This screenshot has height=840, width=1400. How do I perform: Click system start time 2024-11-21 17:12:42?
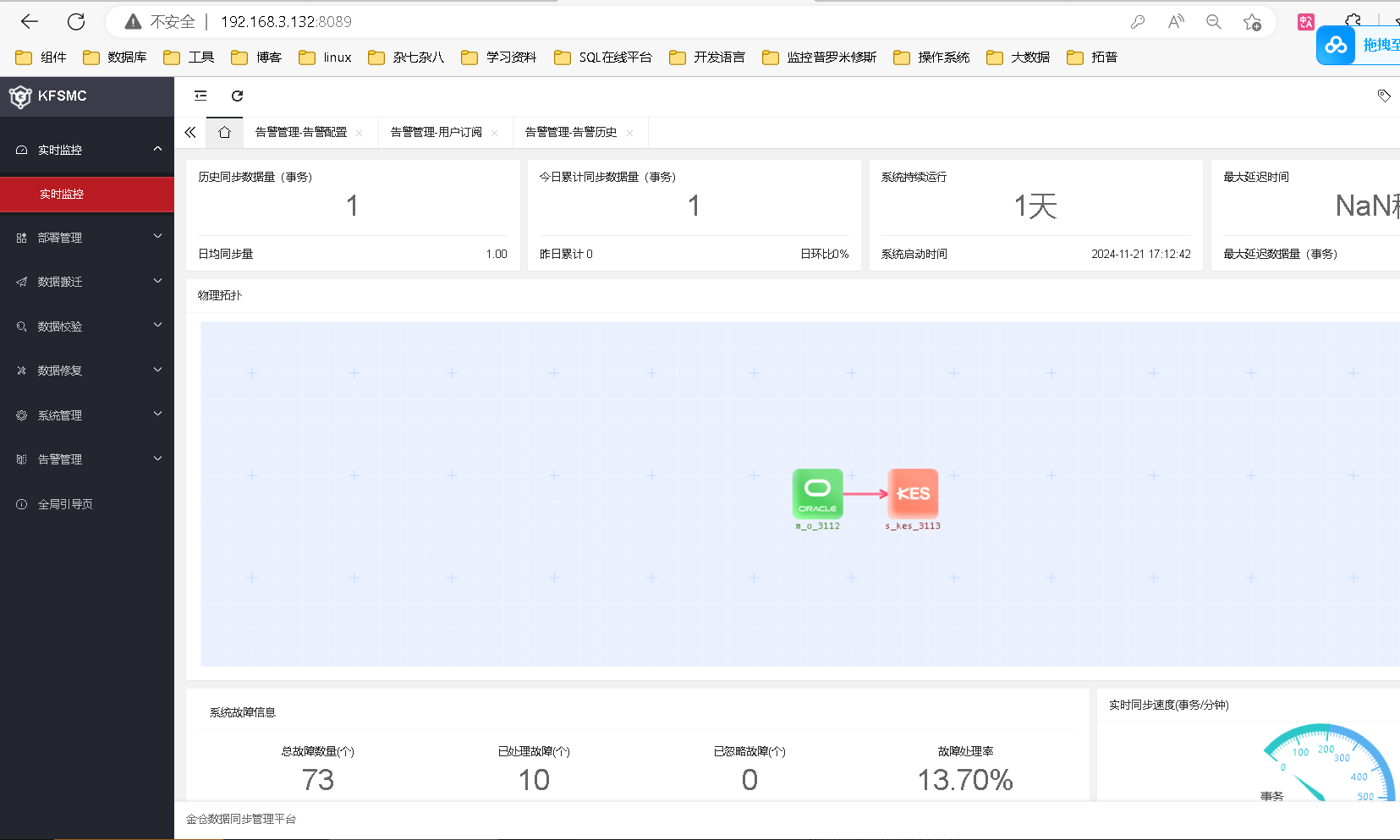point(1141,254)
